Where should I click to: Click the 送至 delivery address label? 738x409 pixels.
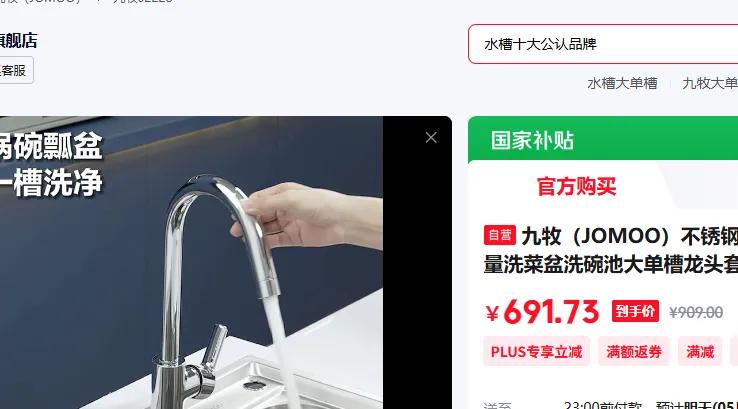(497, 406)
